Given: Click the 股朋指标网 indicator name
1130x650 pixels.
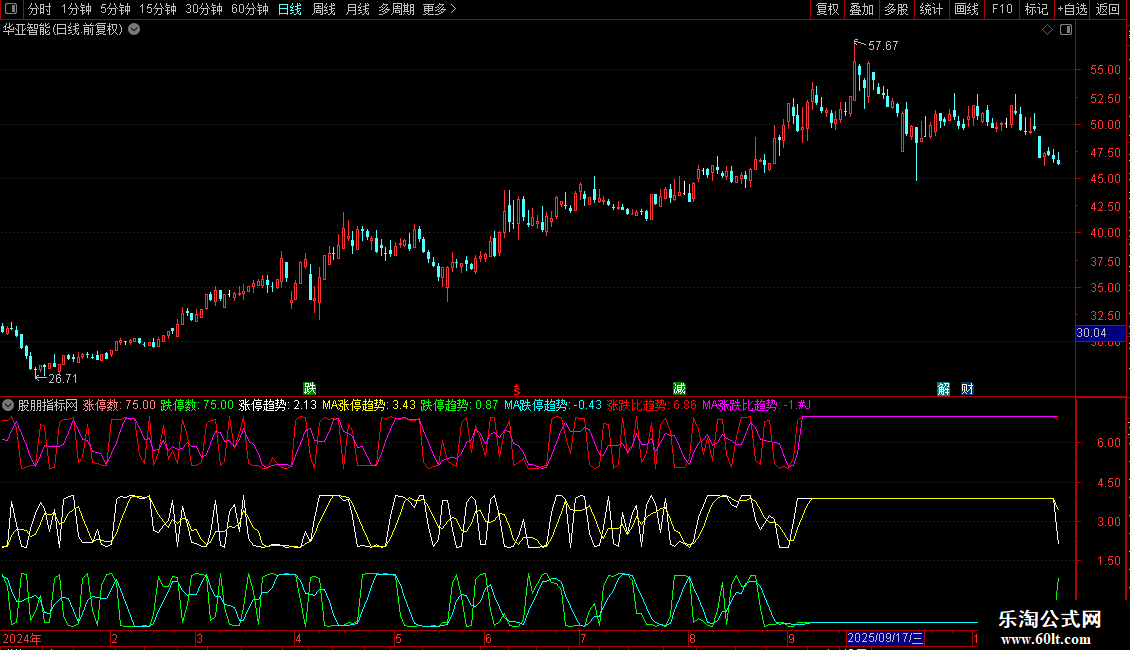Looking at the screenshot, I should click(x=48, y=405).
